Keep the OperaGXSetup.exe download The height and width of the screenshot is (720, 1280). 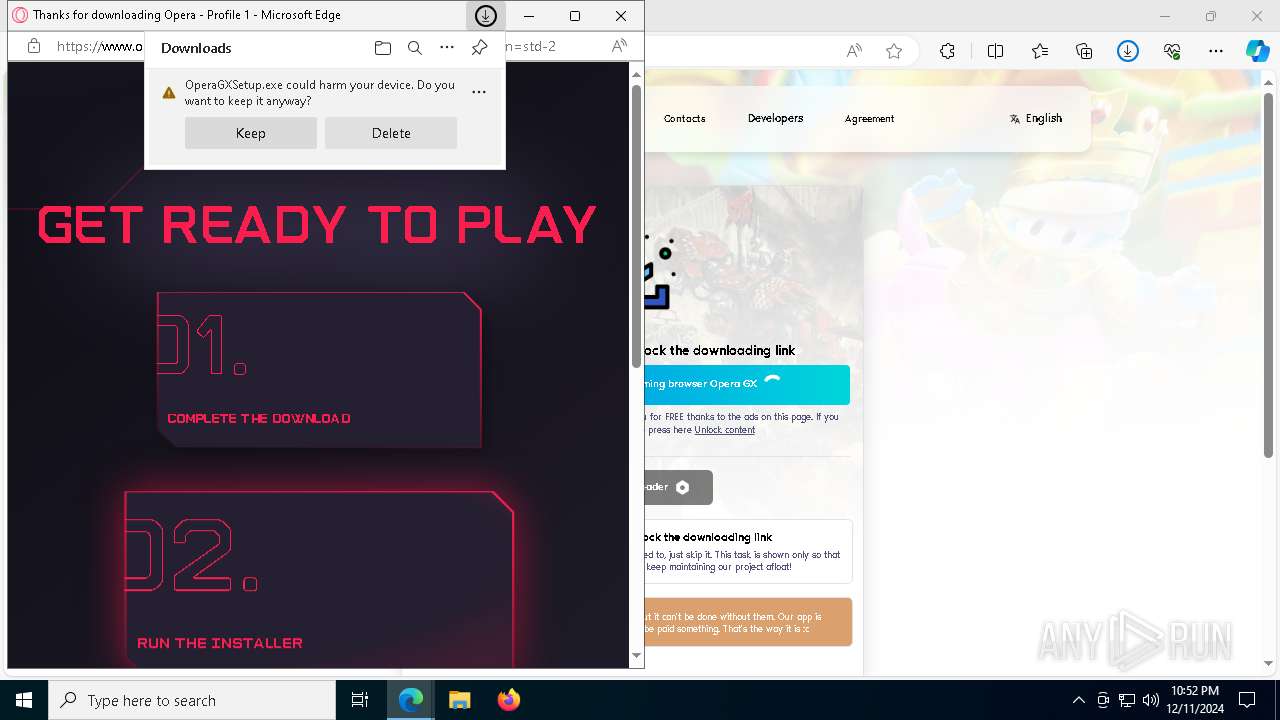(x=250, y=133)
